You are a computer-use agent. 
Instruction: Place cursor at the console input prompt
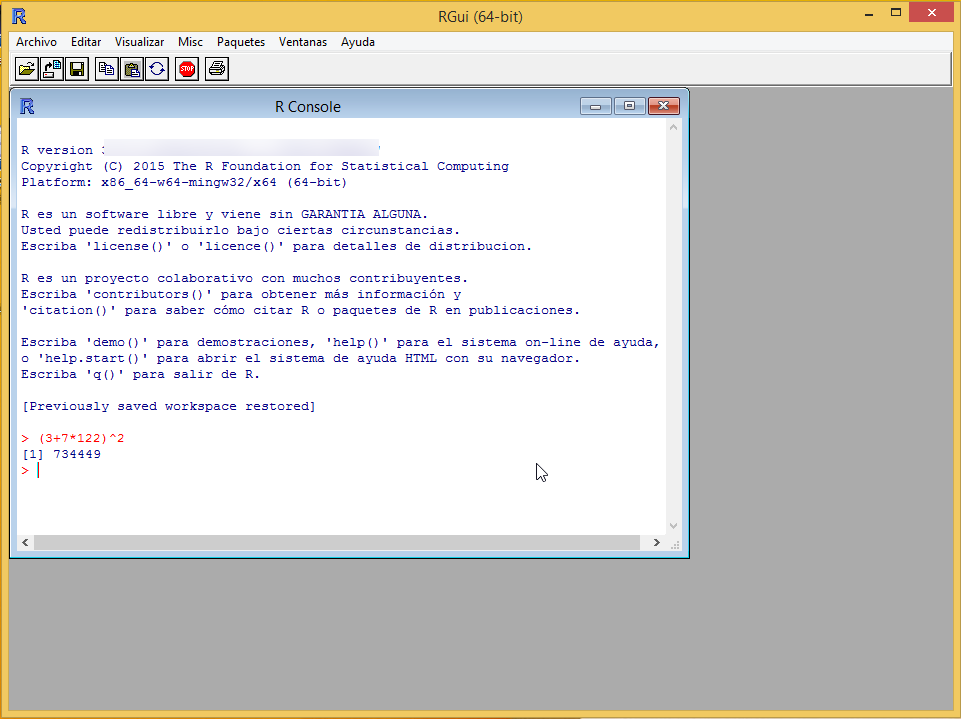(38, 470)
